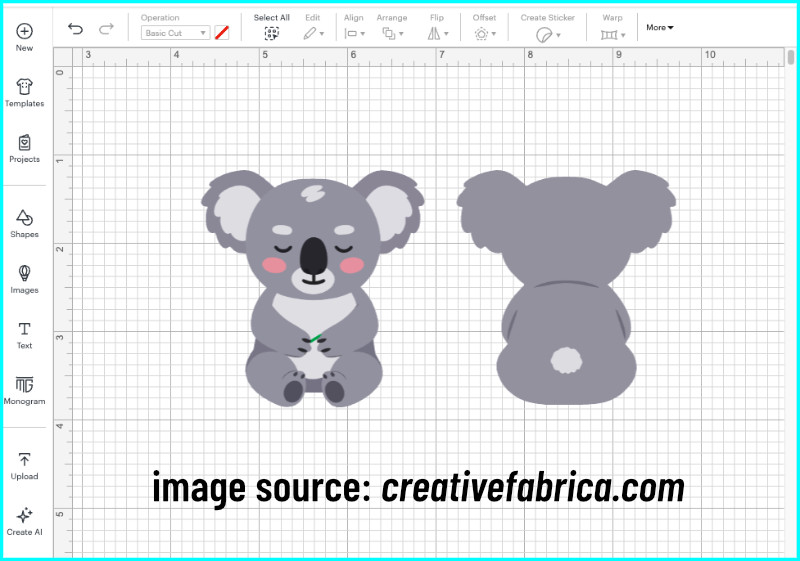Open the Images library
Image resolution: width=800 pixels, height=561 pixels.
click(x=24, y=279)
